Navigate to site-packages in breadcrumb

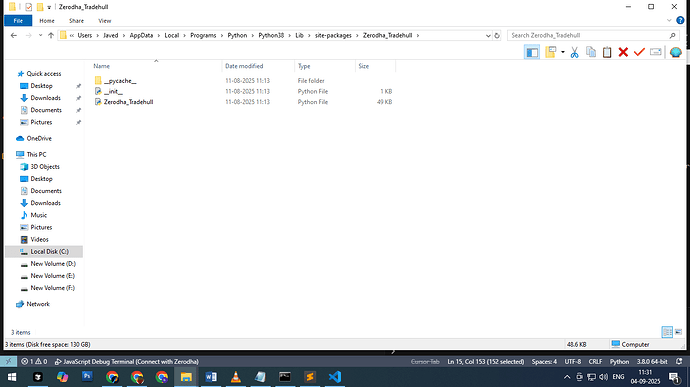tap(333, 35)
